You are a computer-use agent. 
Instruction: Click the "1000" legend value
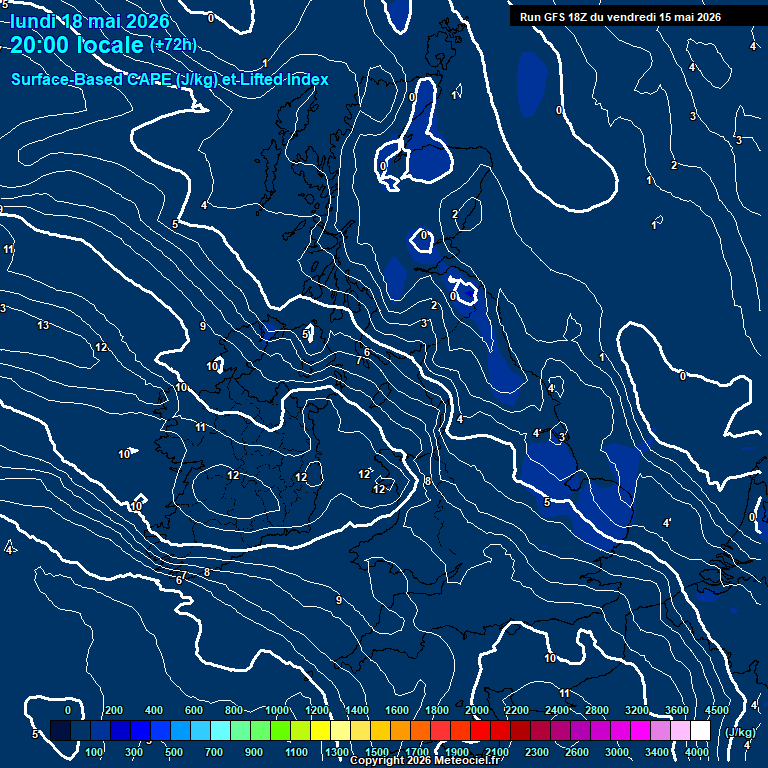277,710
